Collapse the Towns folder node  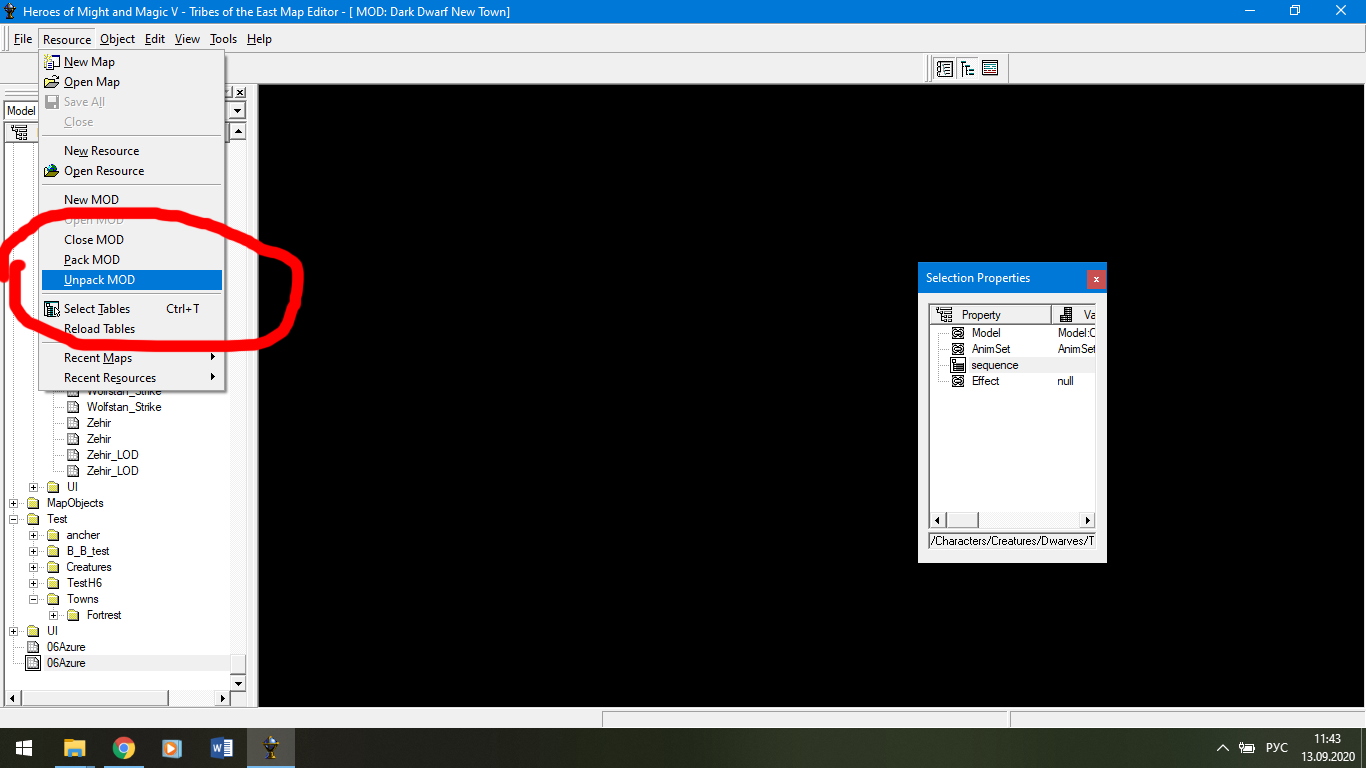(x=34, y=599)
